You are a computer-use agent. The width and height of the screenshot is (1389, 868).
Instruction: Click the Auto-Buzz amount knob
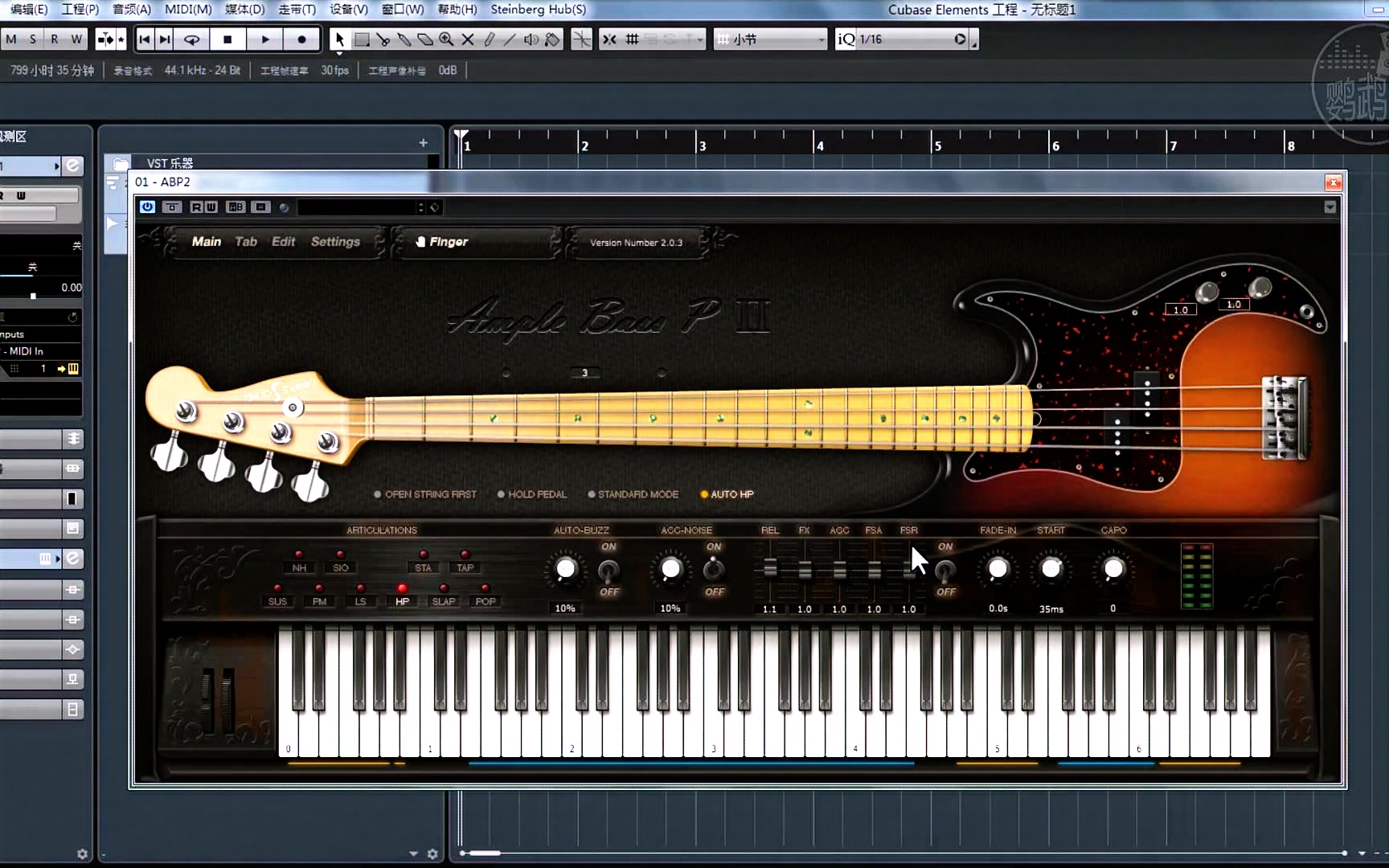[x=566, y=569]
